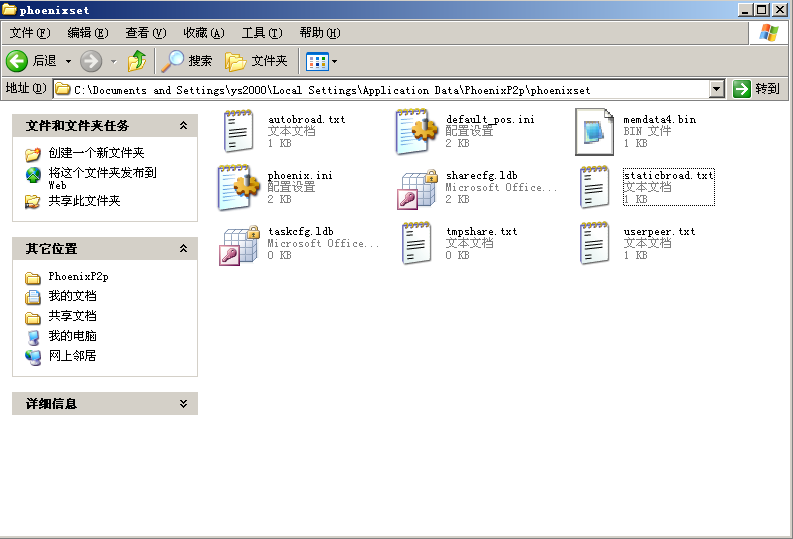
Task: Click the Views icon button
Action: point(317,62)
